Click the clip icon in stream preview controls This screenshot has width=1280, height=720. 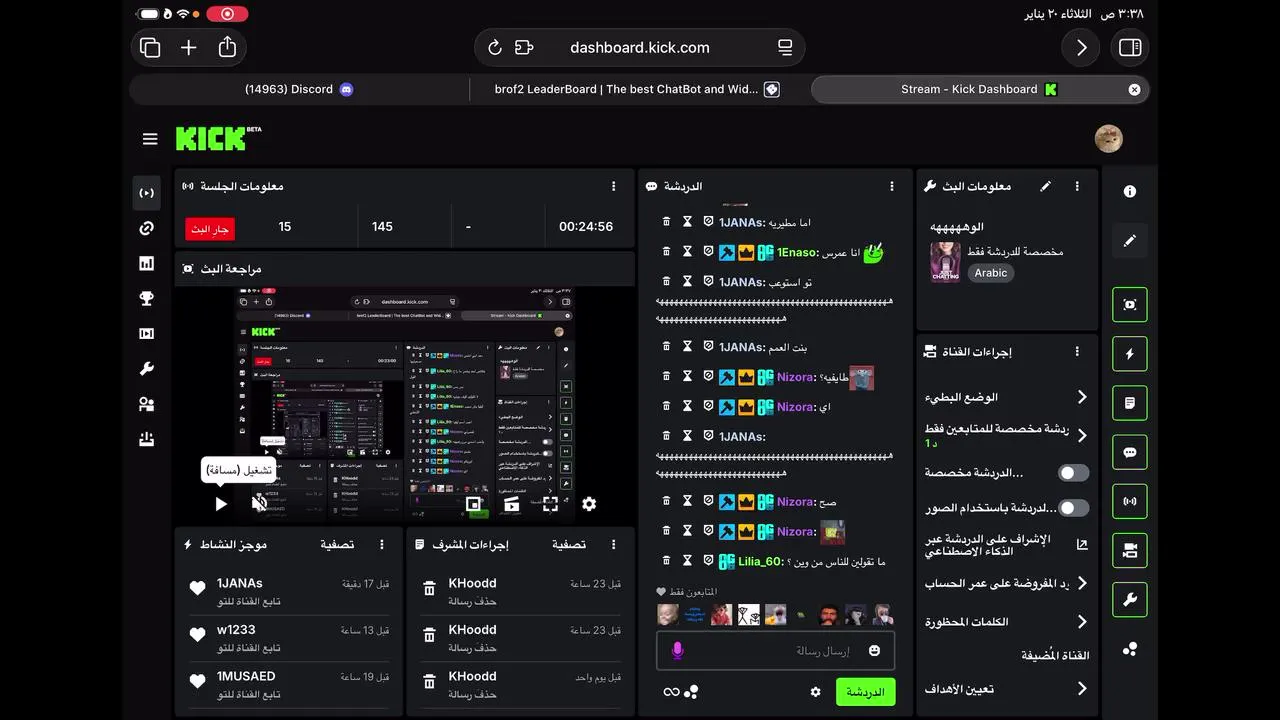[x=512, y=504]
